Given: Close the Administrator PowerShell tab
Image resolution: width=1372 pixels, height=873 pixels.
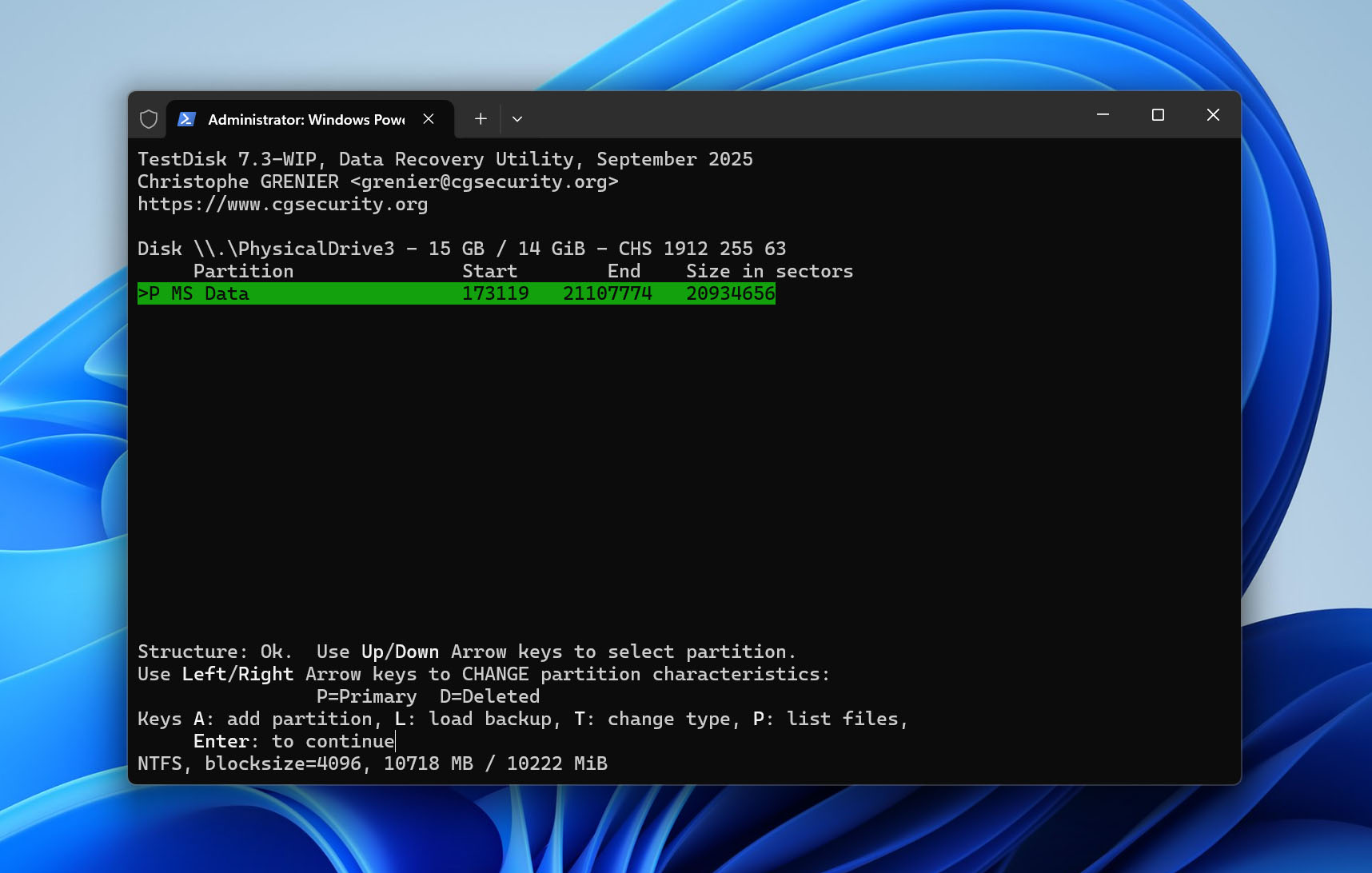Looking at the screenshot, I should pyautogui.click(x=429, y=119).
